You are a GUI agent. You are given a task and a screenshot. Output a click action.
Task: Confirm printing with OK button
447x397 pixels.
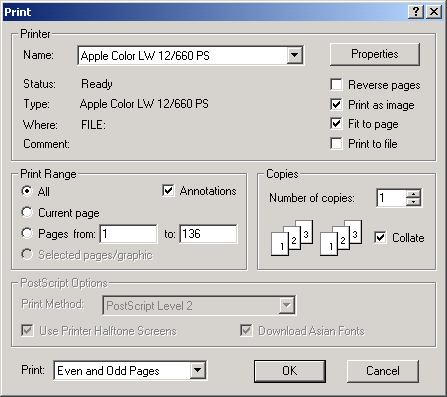pos(290,371)
